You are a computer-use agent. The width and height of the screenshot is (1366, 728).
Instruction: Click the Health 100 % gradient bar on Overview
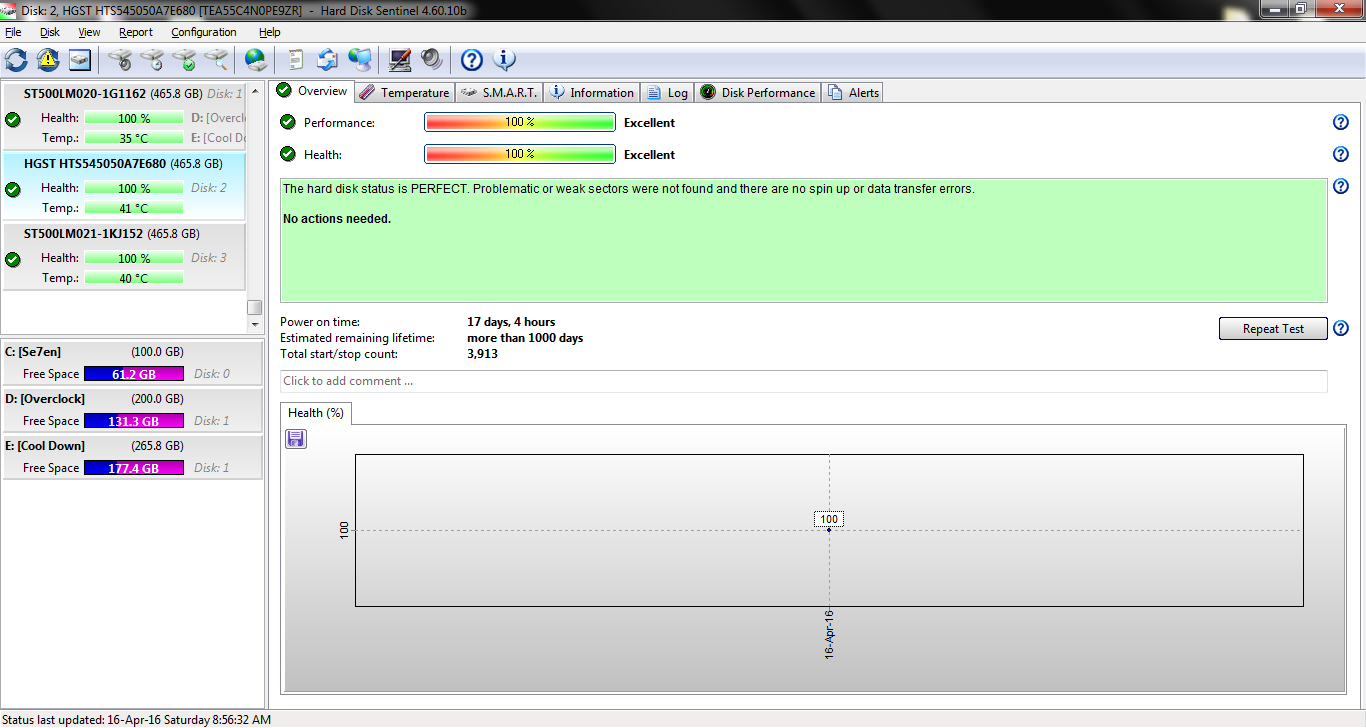pos(520,154)
